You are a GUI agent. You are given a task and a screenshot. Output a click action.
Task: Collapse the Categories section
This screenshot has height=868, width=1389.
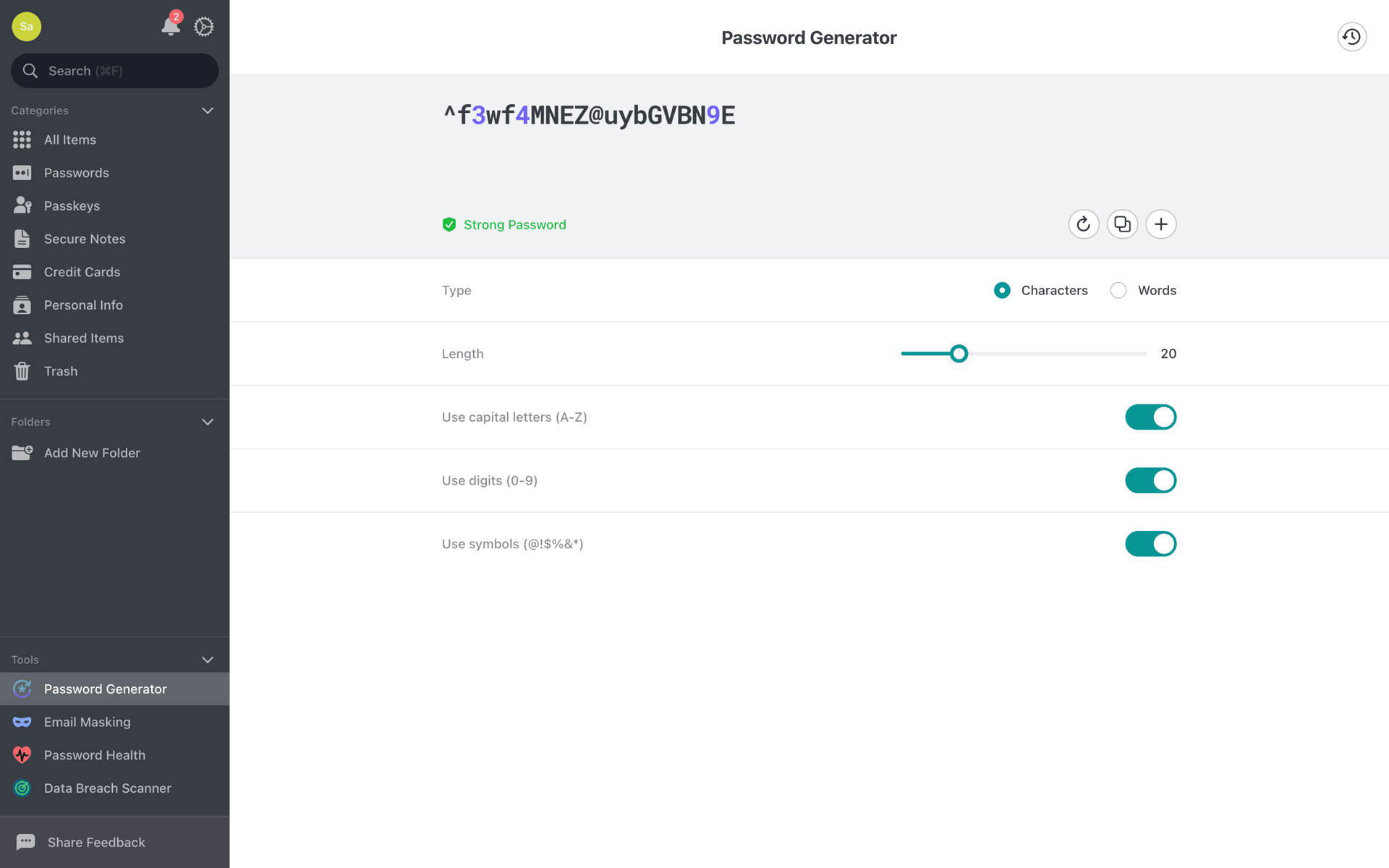208,111
